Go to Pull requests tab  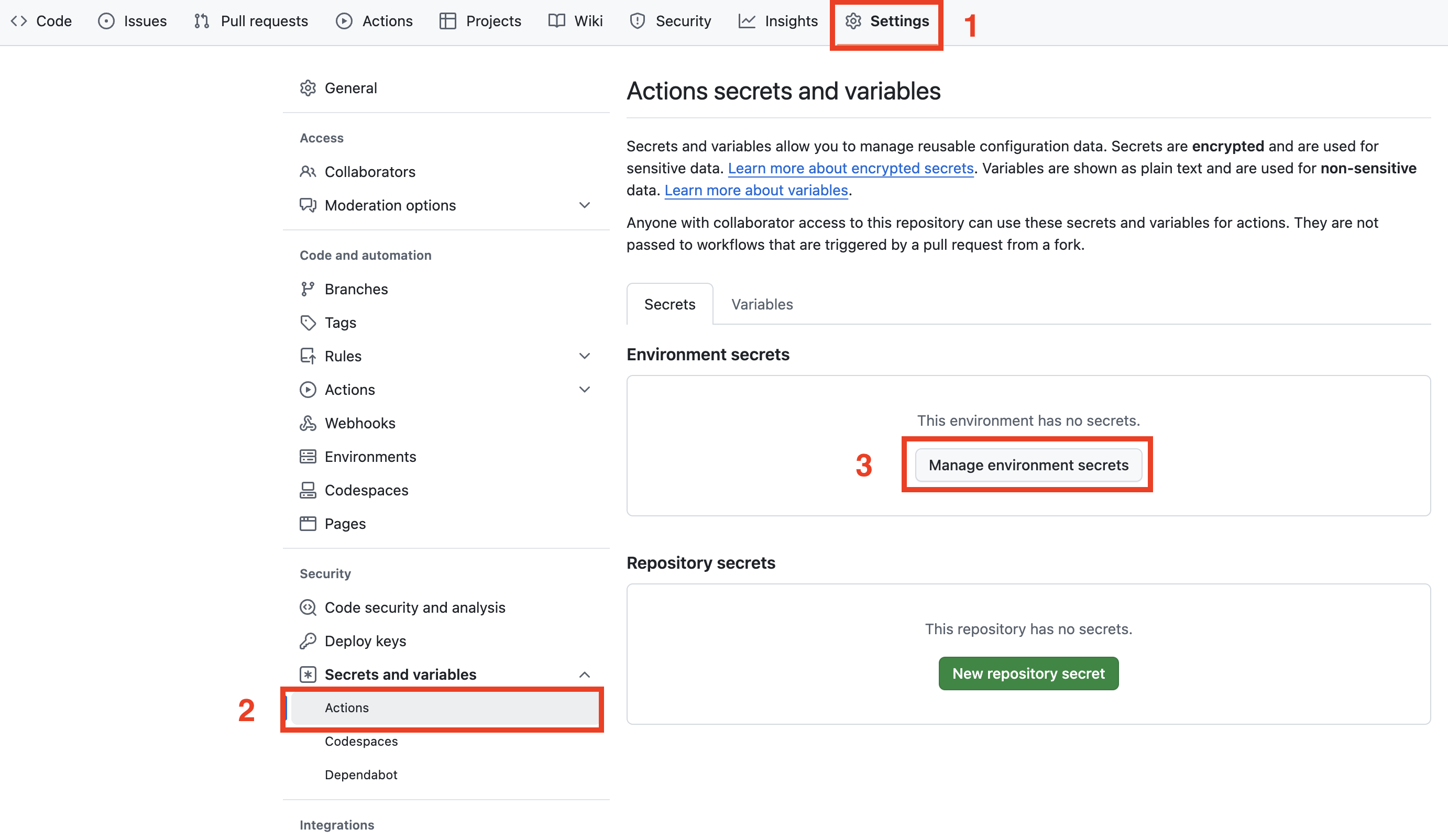[x=251, y=21]
